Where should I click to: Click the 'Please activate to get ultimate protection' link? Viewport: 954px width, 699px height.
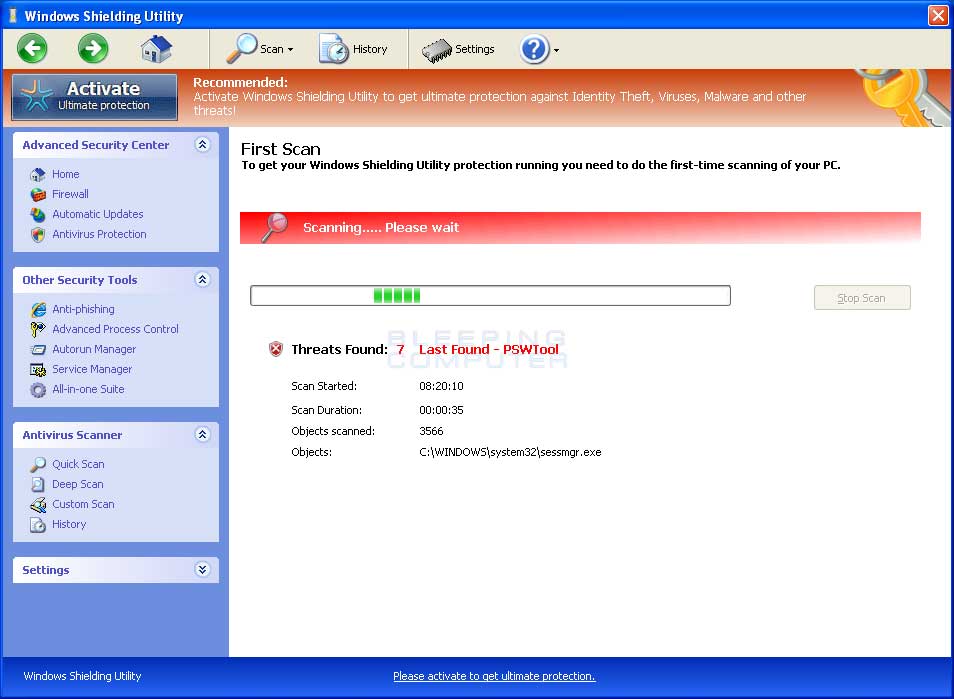(494, 676)
